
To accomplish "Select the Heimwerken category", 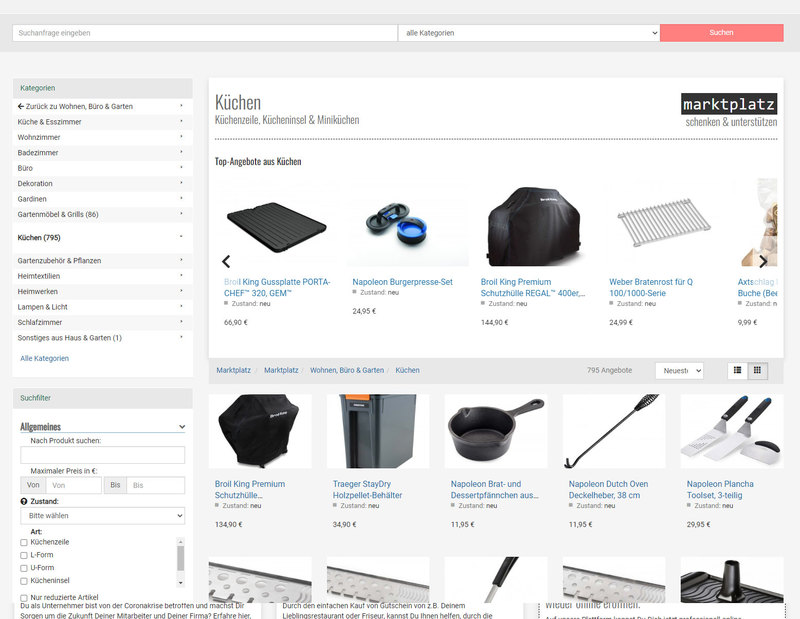I will click(x=37, y=291).
